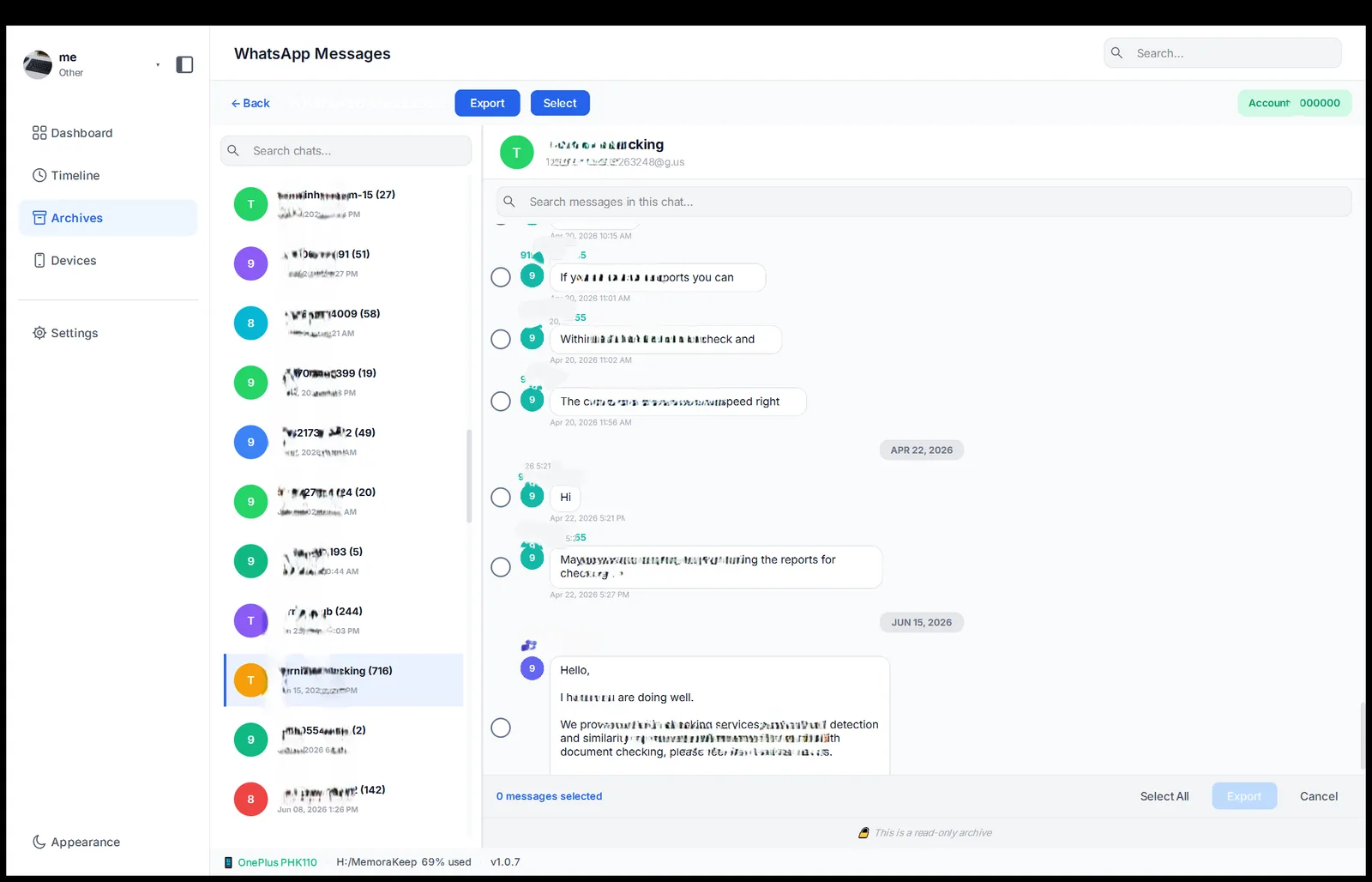Focus the Search chats field

tap(346, 150)
